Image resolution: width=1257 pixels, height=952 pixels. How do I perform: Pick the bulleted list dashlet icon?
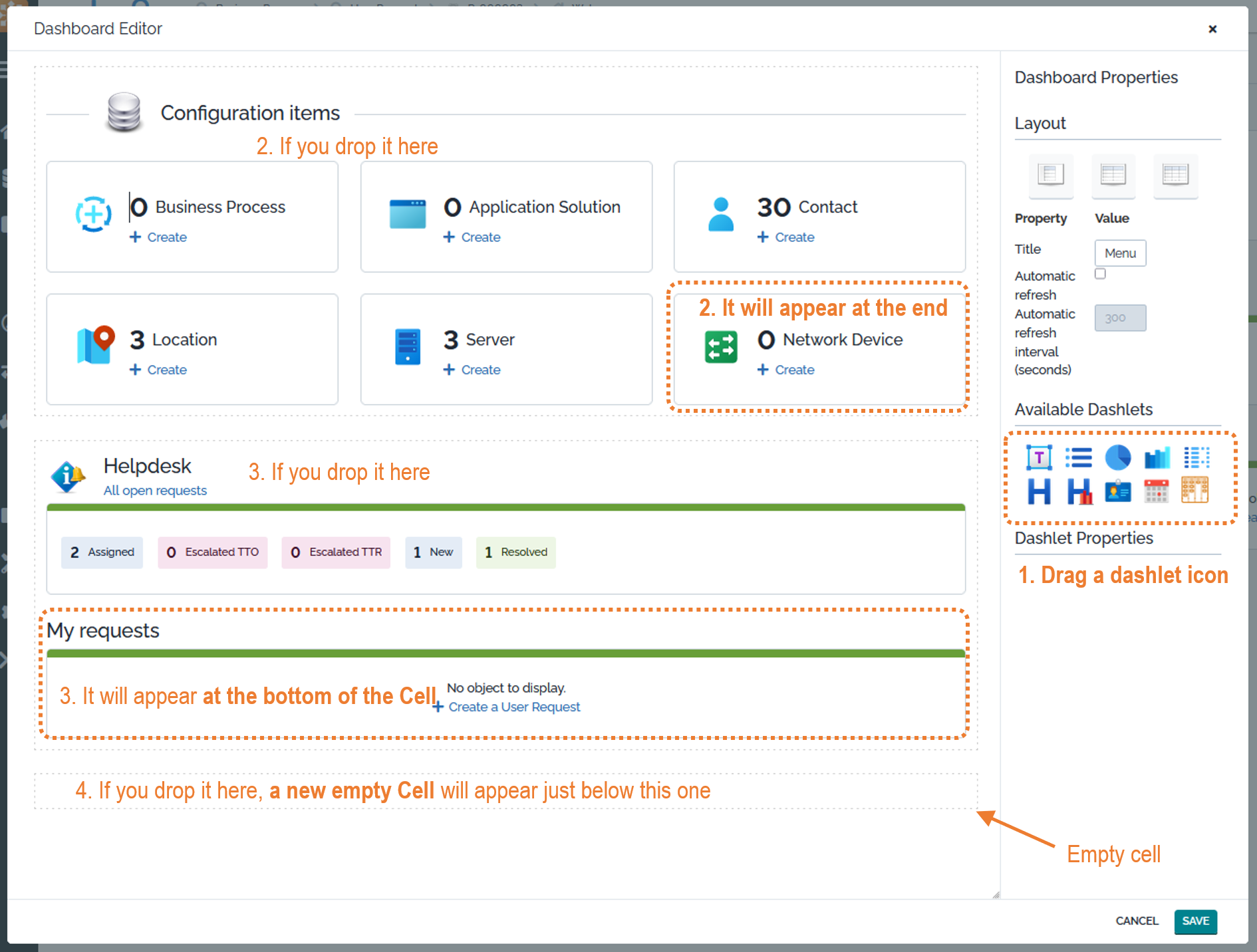(x=1078, y=457)
